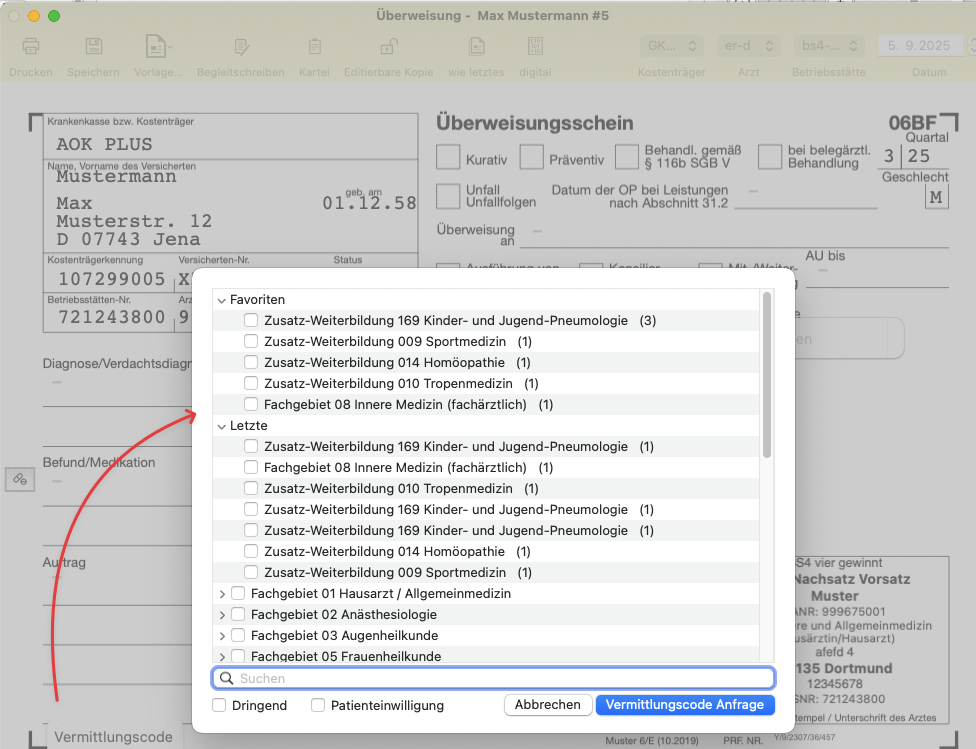This screenshot has width=976, height=749.
Task: Toggle bei belegärztl. Behandlung checkbox
Action: 770,157
